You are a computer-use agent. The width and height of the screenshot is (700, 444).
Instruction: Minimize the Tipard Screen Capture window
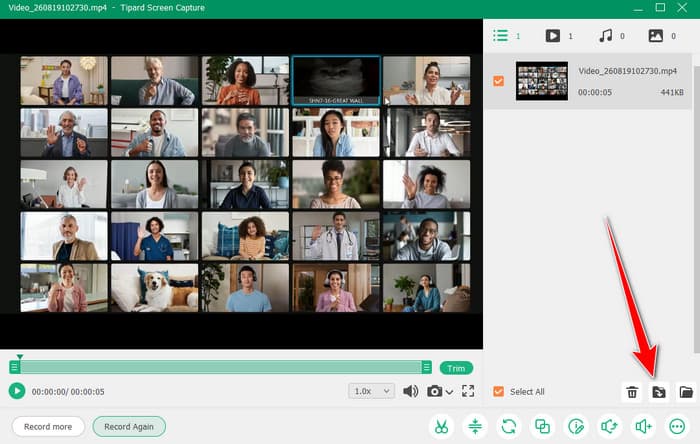click(639, 8)
